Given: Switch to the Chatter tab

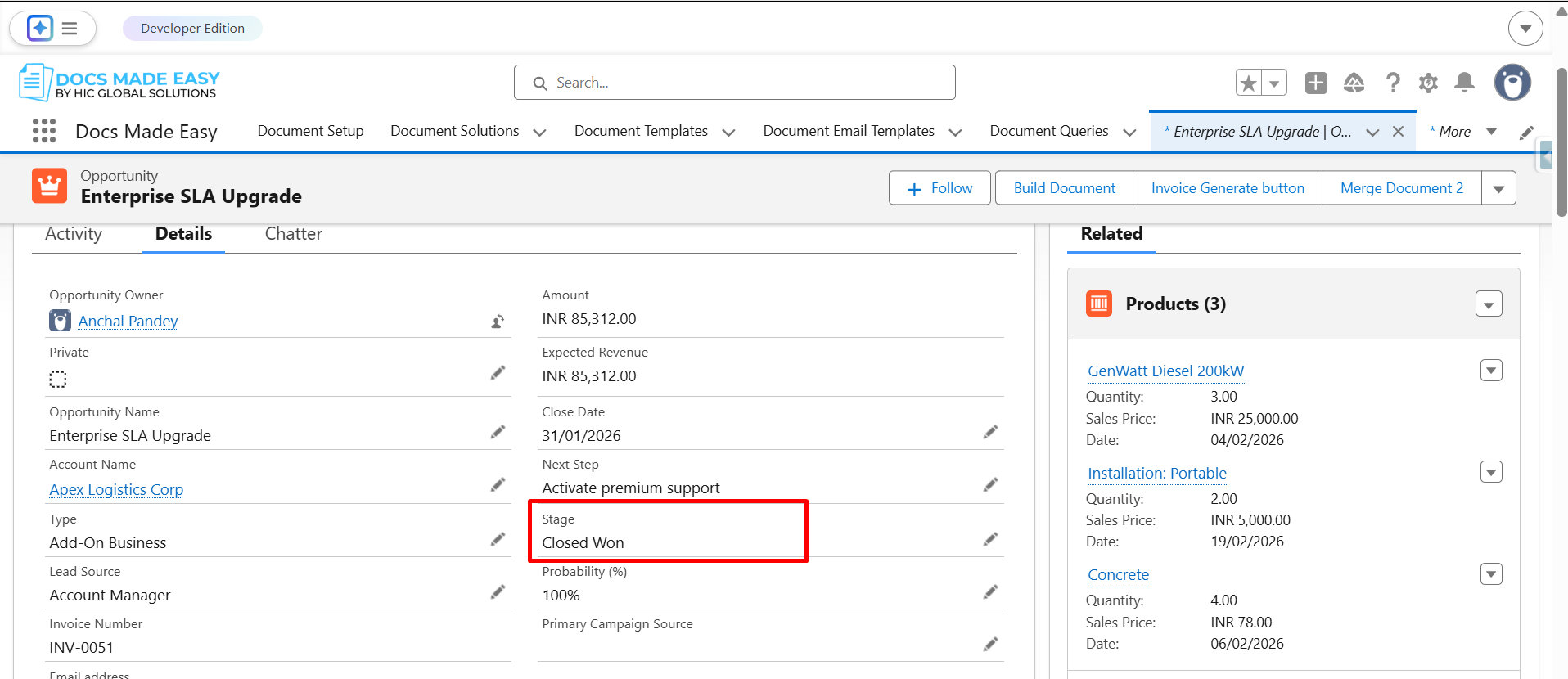Looking at the screenshot, I should tap(293, 234).
